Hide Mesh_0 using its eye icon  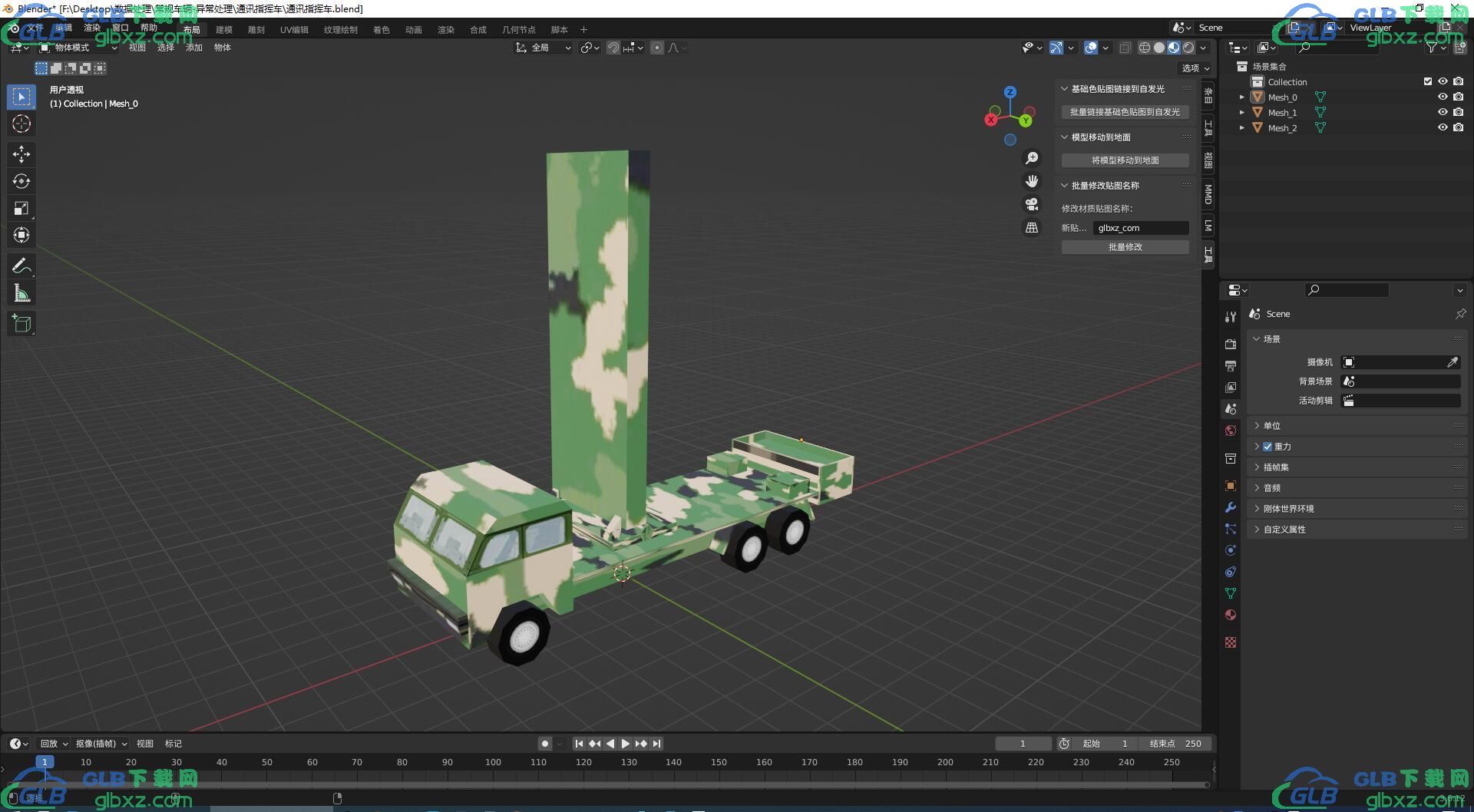pos(1443,97)
